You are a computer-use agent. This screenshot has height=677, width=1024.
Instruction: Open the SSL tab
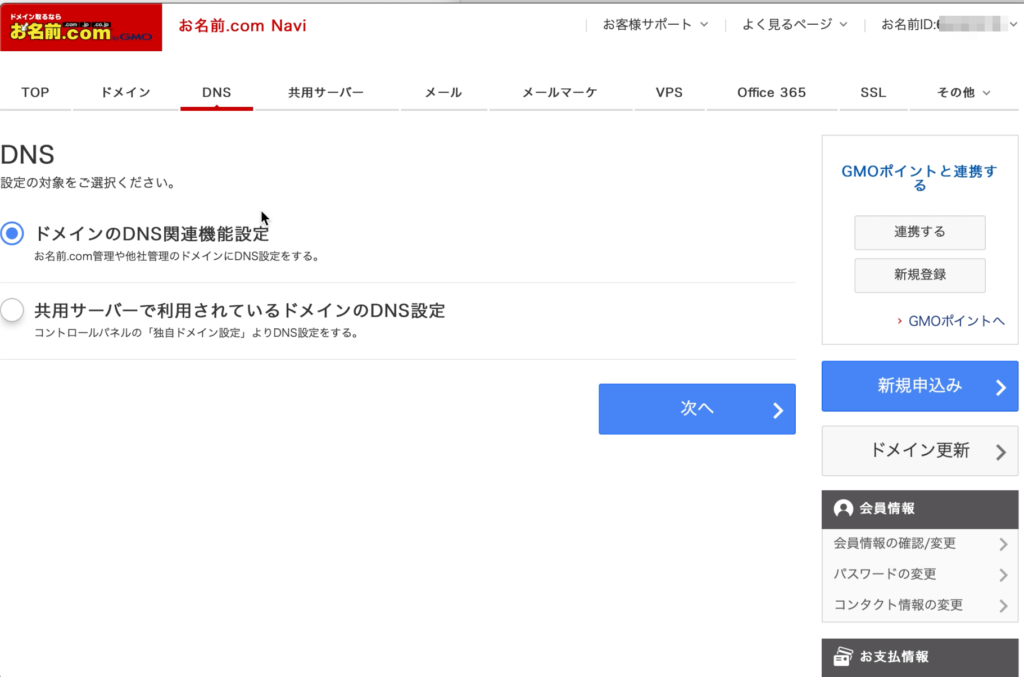[872, 93]
